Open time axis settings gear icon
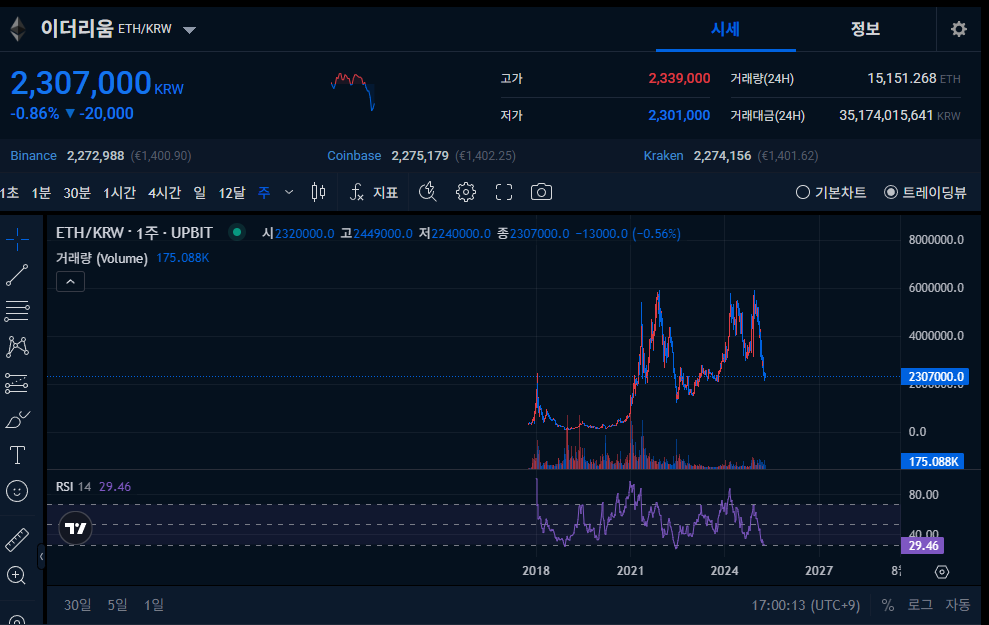Screen dimensions: 989x625 pos(942,571)
